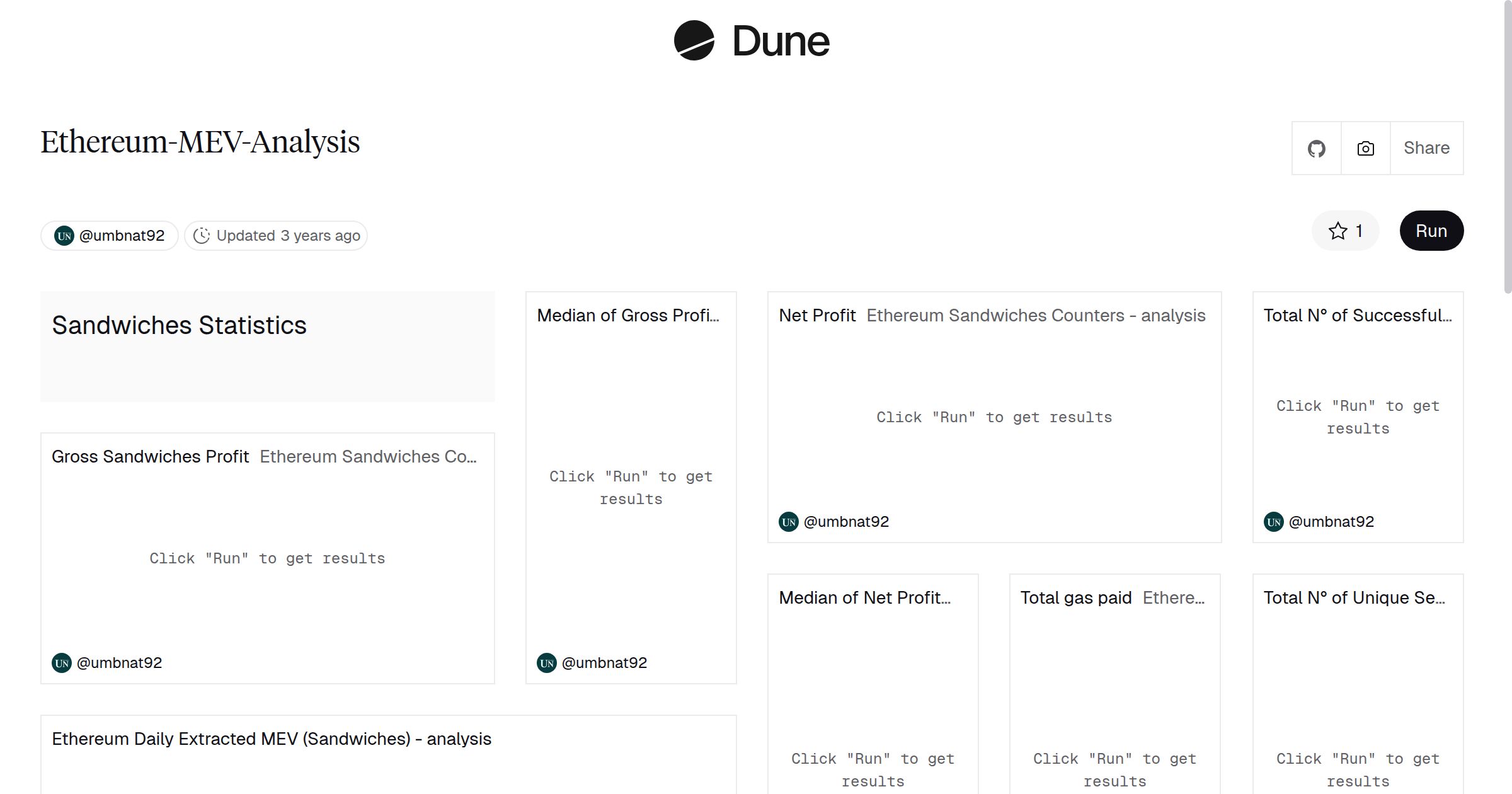Click avatar in Net Profit card
The width and height of the screenshot is (1512, 794).
tap(789, 522)
